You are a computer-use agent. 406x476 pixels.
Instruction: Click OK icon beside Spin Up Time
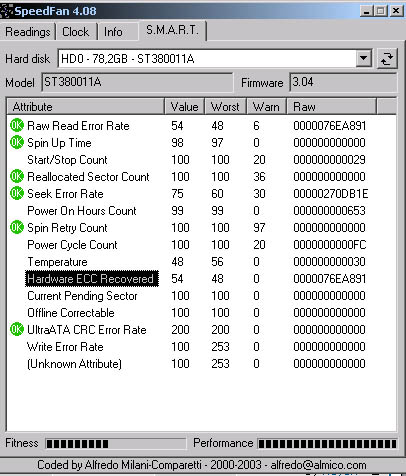click(17, 142)
